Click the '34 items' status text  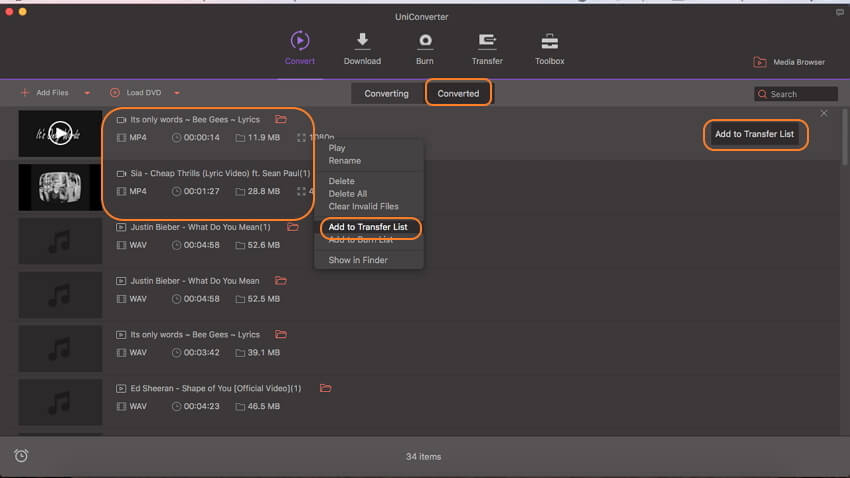point(423,457)
